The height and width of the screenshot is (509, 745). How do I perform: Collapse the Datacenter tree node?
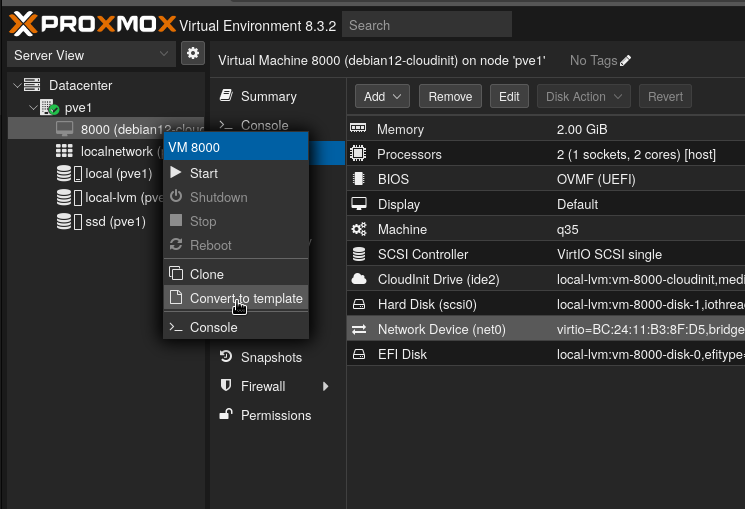pyautogui.click(x=17, y=86)
